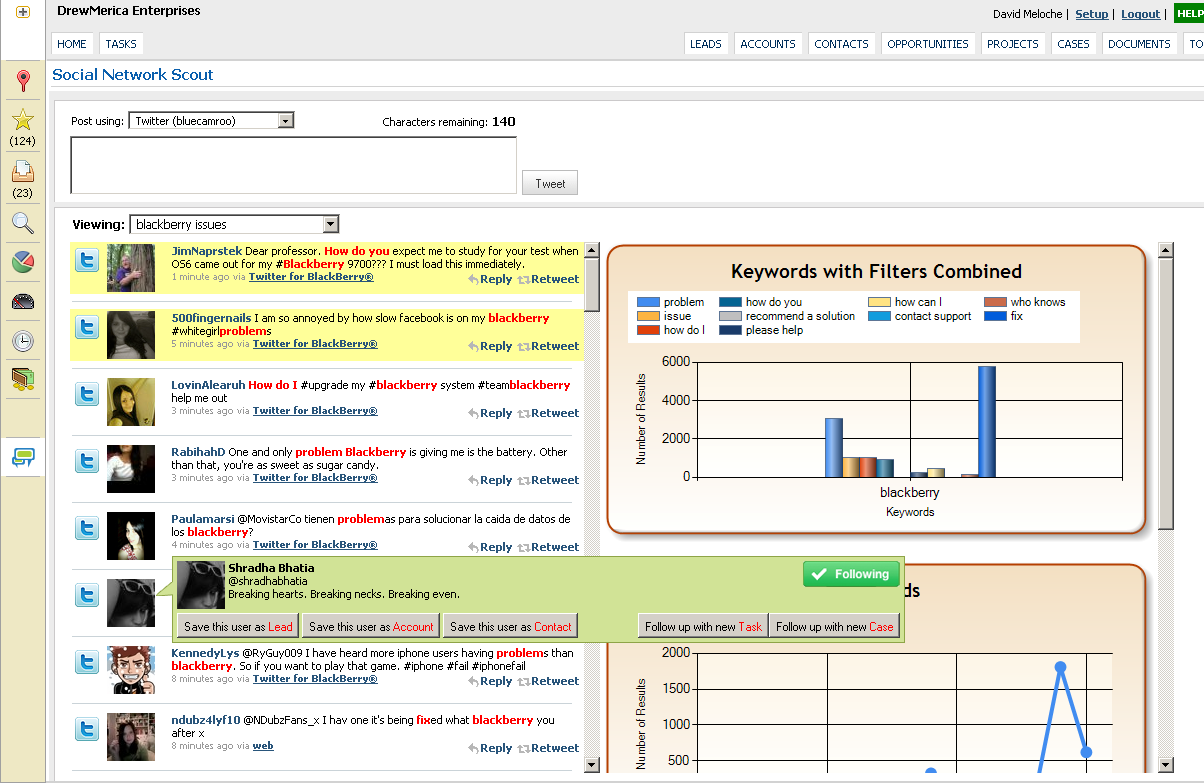Click the 'problem' legend color swatch

648,302
